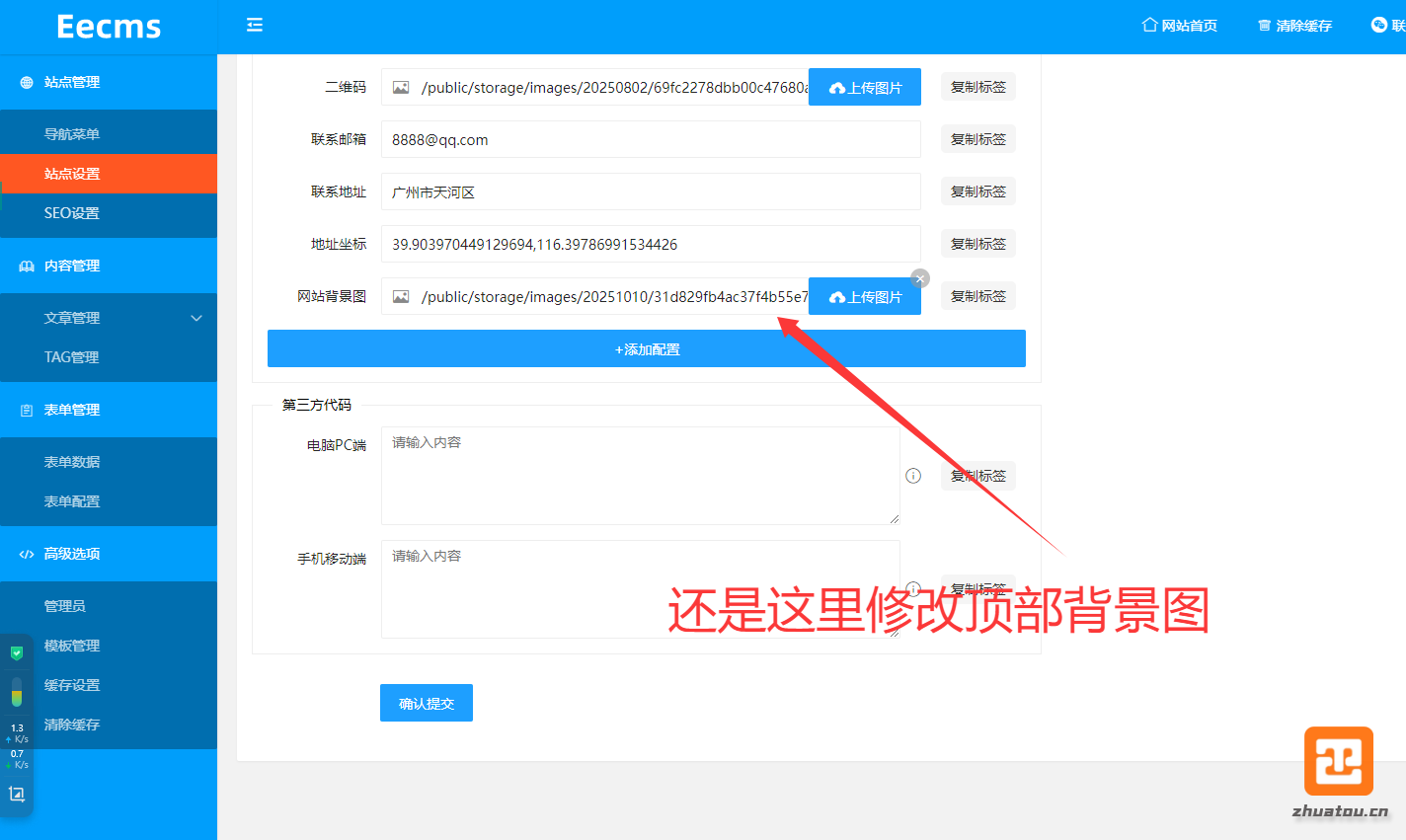Screen dimensions: 1406x840
Task: Open 网站首页 link in the top bar
Action: (1179, 26)
